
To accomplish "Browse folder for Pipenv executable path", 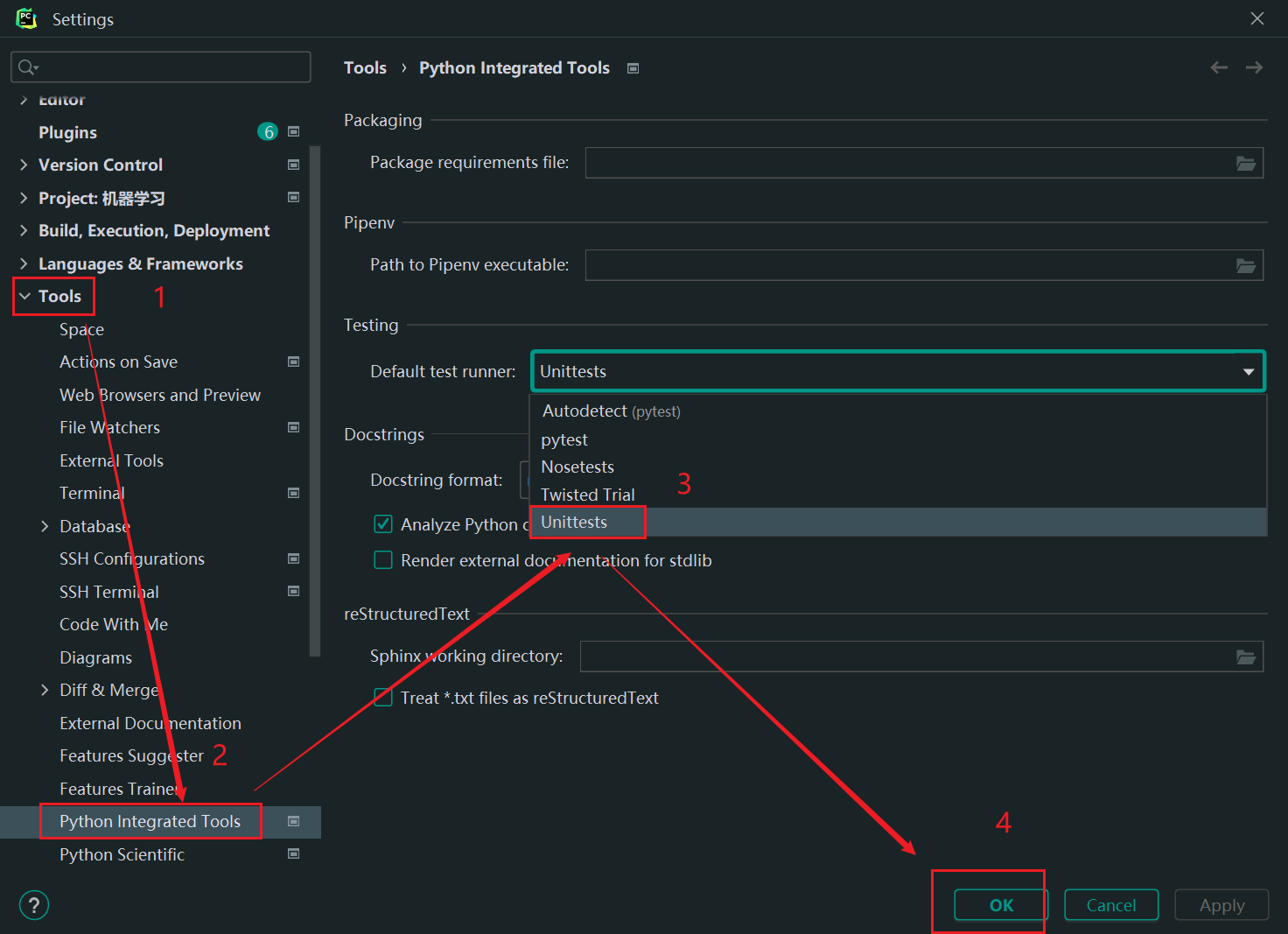I will 1246,265.
